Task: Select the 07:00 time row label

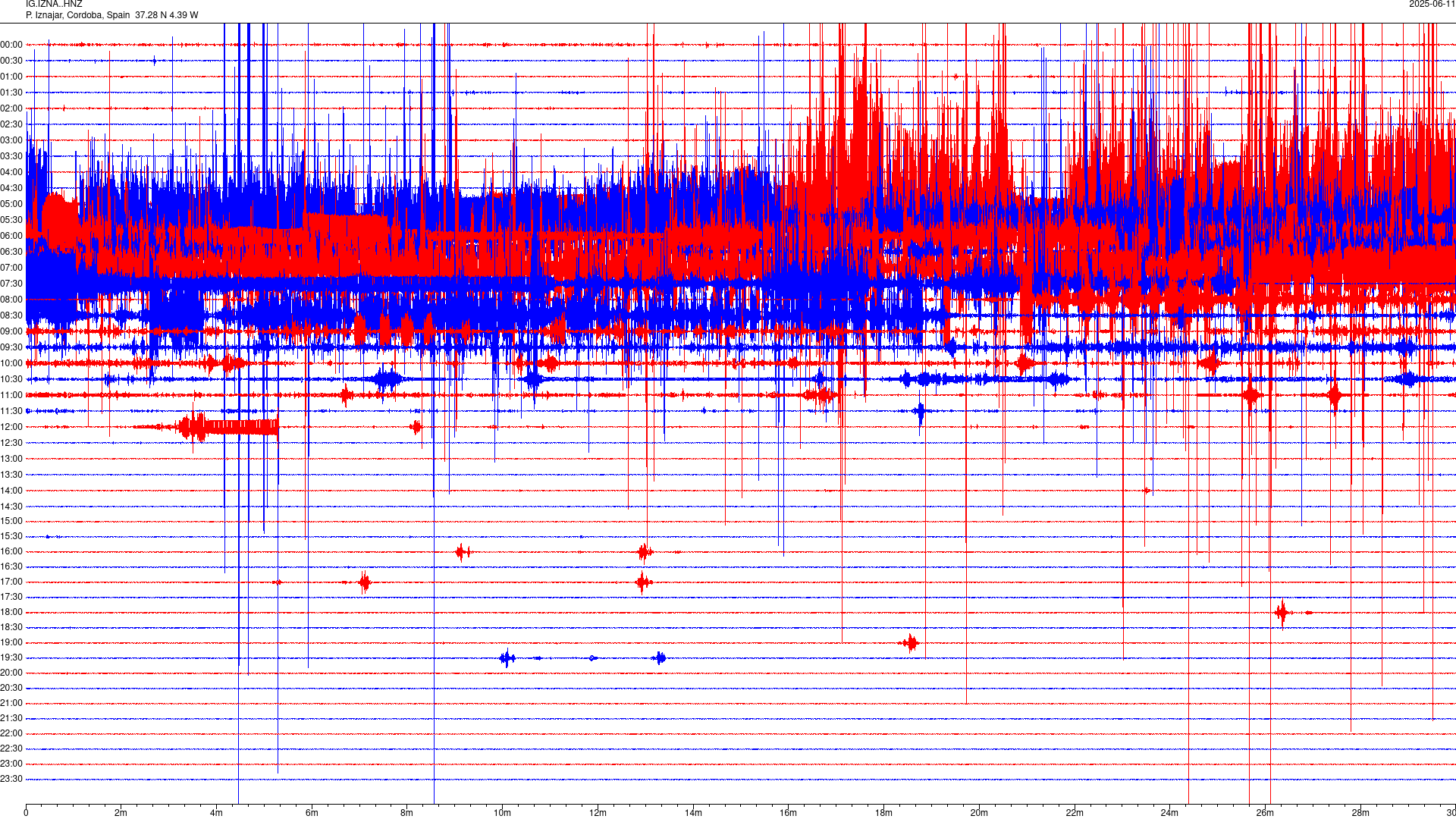Action: [11, 268]
